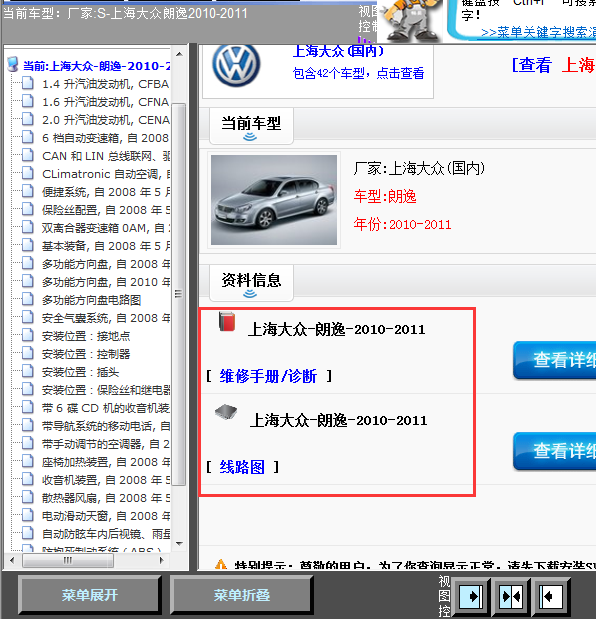The image size is (596, 619).
Task: Click the mechanic mascot image
Action: coord(410,20)
